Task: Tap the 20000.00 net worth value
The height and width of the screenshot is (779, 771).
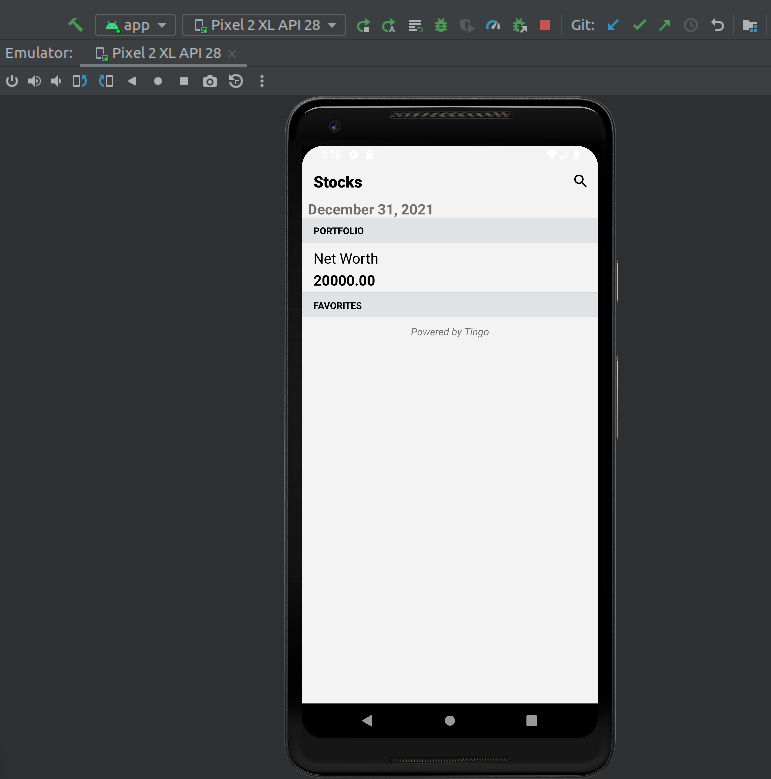Action: click(x=344, y=281)
